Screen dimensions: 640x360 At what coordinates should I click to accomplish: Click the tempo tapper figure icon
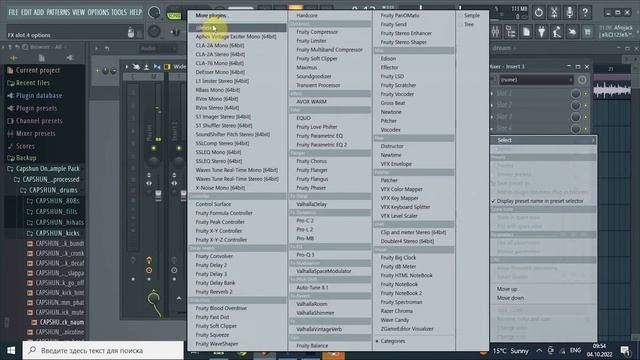pyautogui.click(x=557, y=32)
